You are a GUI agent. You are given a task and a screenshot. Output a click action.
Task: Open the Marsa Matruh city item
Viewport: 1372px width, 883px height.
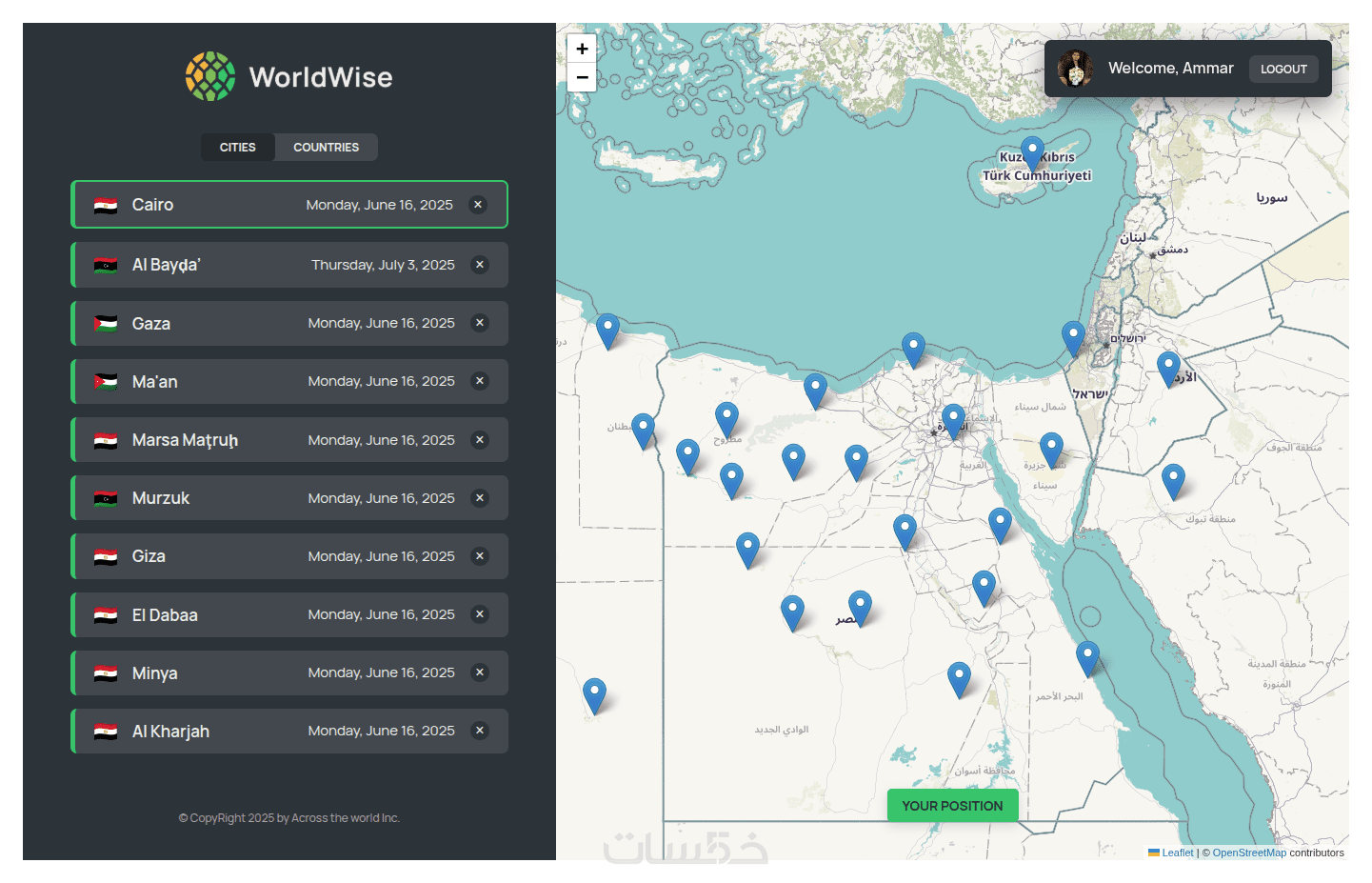[289, 440]
